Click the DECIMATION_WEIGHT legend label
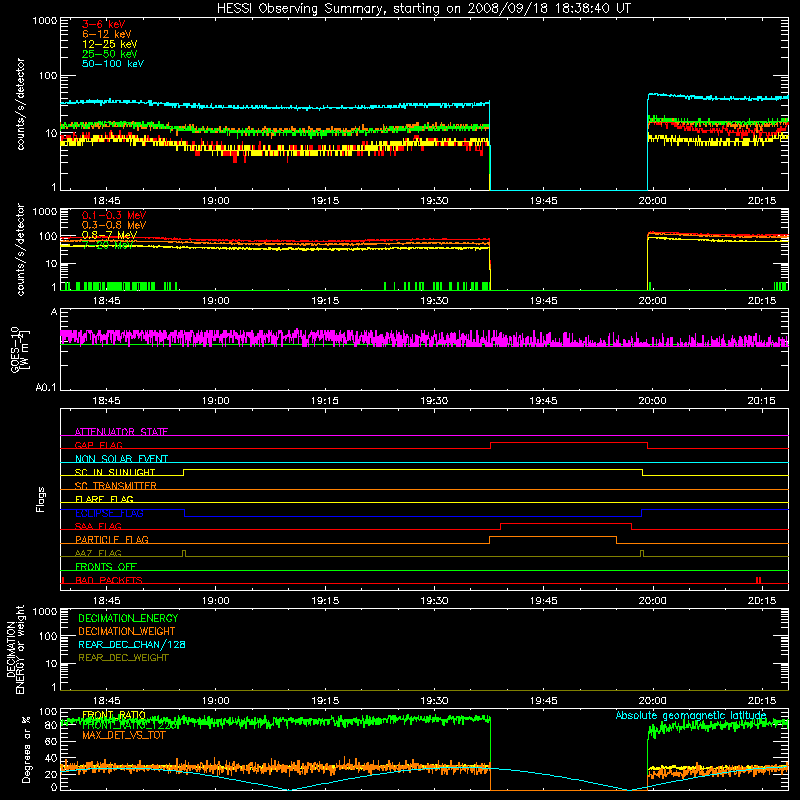 (127, 631)
